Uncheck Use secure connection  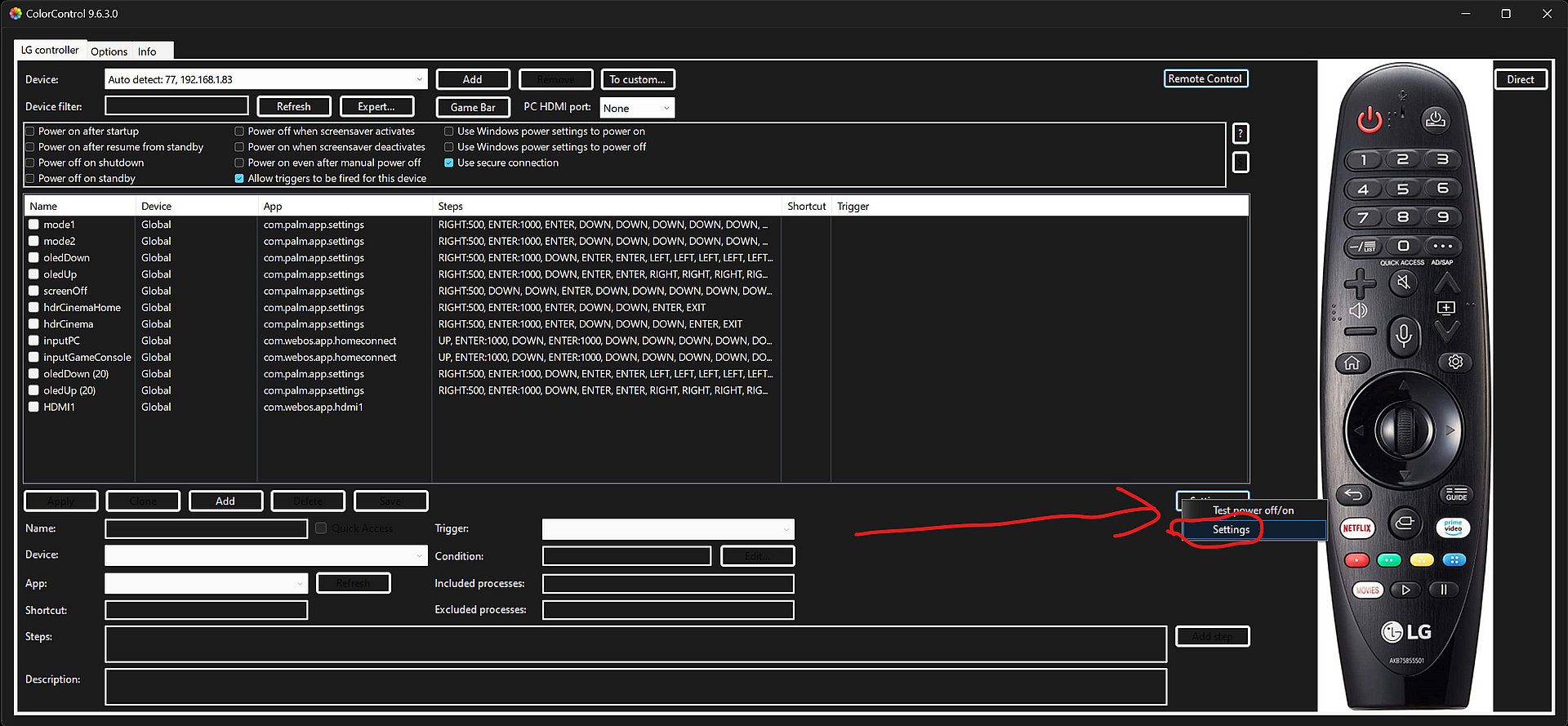tap(449, 163)
